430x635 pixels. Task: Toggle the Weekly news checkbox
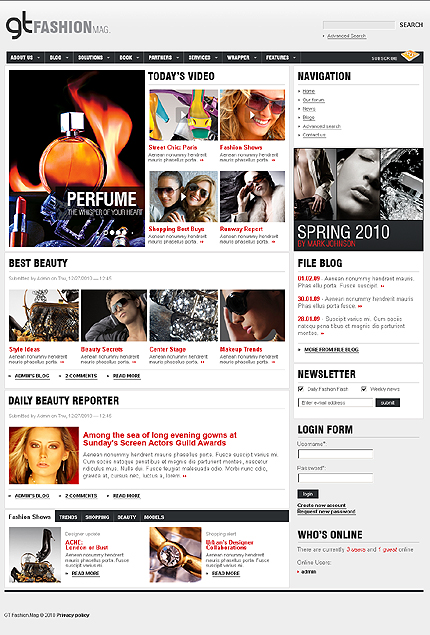(364, 389)
